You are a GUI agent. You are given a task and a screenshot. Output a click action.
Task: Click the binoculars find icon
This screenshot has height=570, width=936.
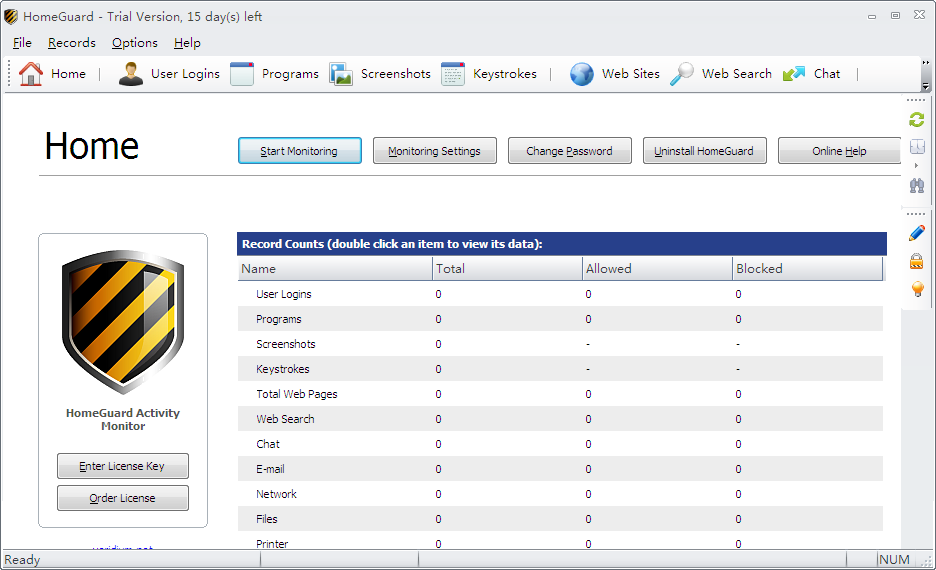tap(917, 186)
